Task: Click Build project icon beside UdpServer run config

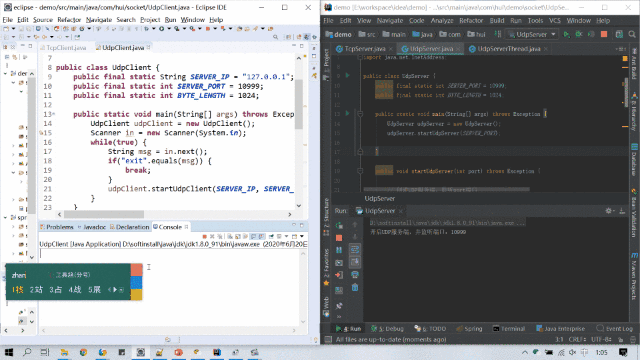Action: [498, 35]
